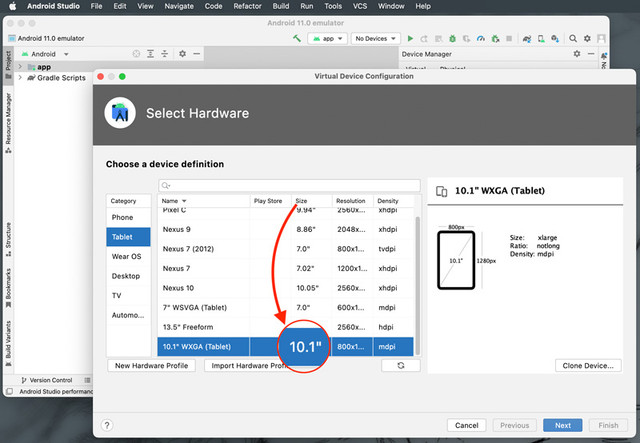Open IDE settings gear in main toolbar
640x443 pixels.
click(587, 38)
